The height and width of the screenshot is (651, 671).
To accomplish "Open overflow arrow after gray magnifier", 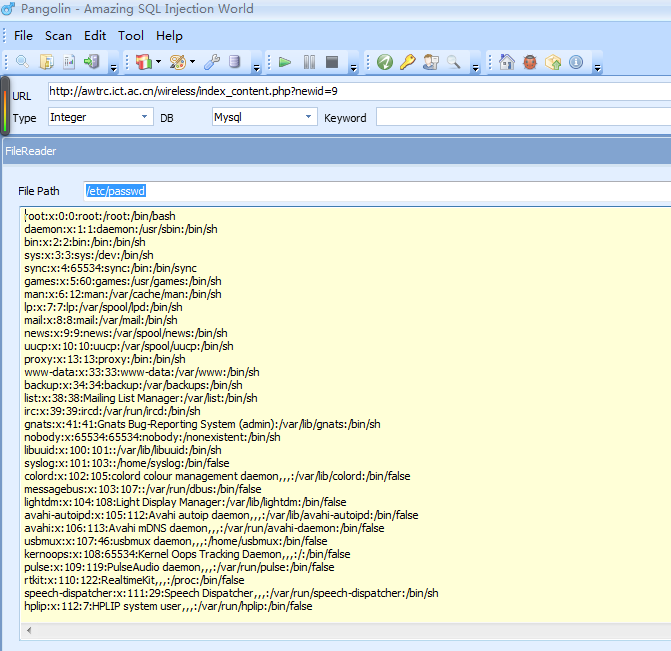I will click(x=475, y=68).
